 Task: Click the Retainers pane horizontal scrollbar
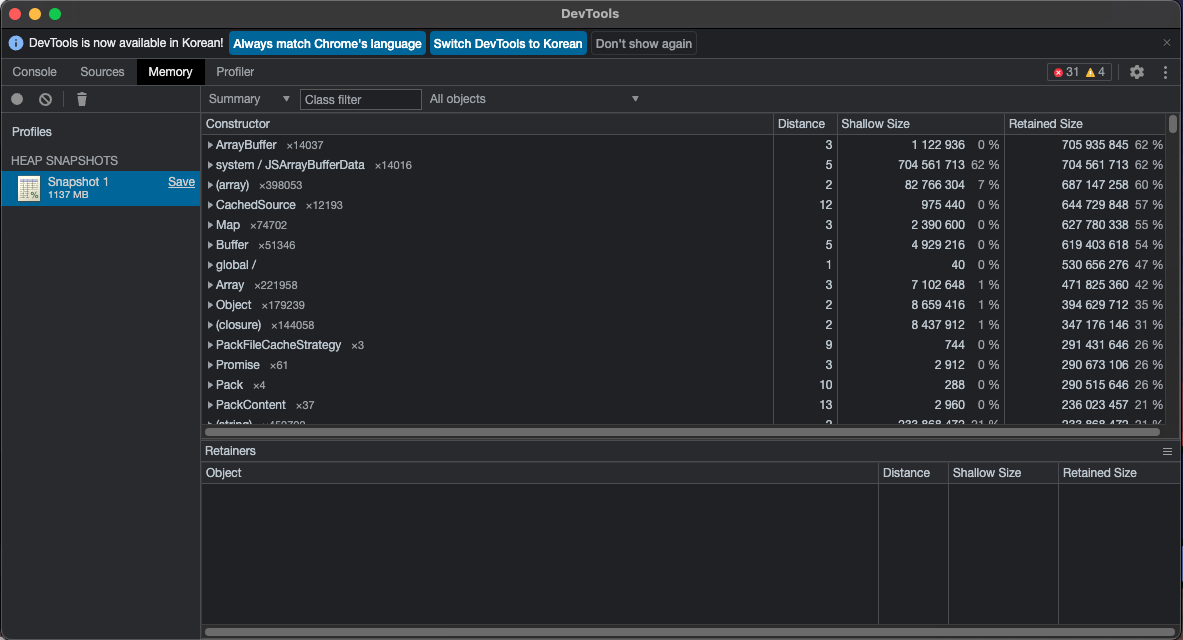pyautogui.click(x=690, y=632)
